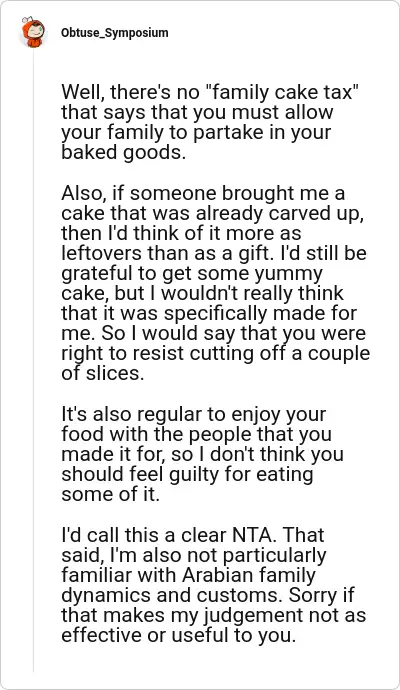Click the line "right to resist cutting off a couple"
The width and height of the screenshot is (400, 690).
pyautogui.click(x=216, y=354)
